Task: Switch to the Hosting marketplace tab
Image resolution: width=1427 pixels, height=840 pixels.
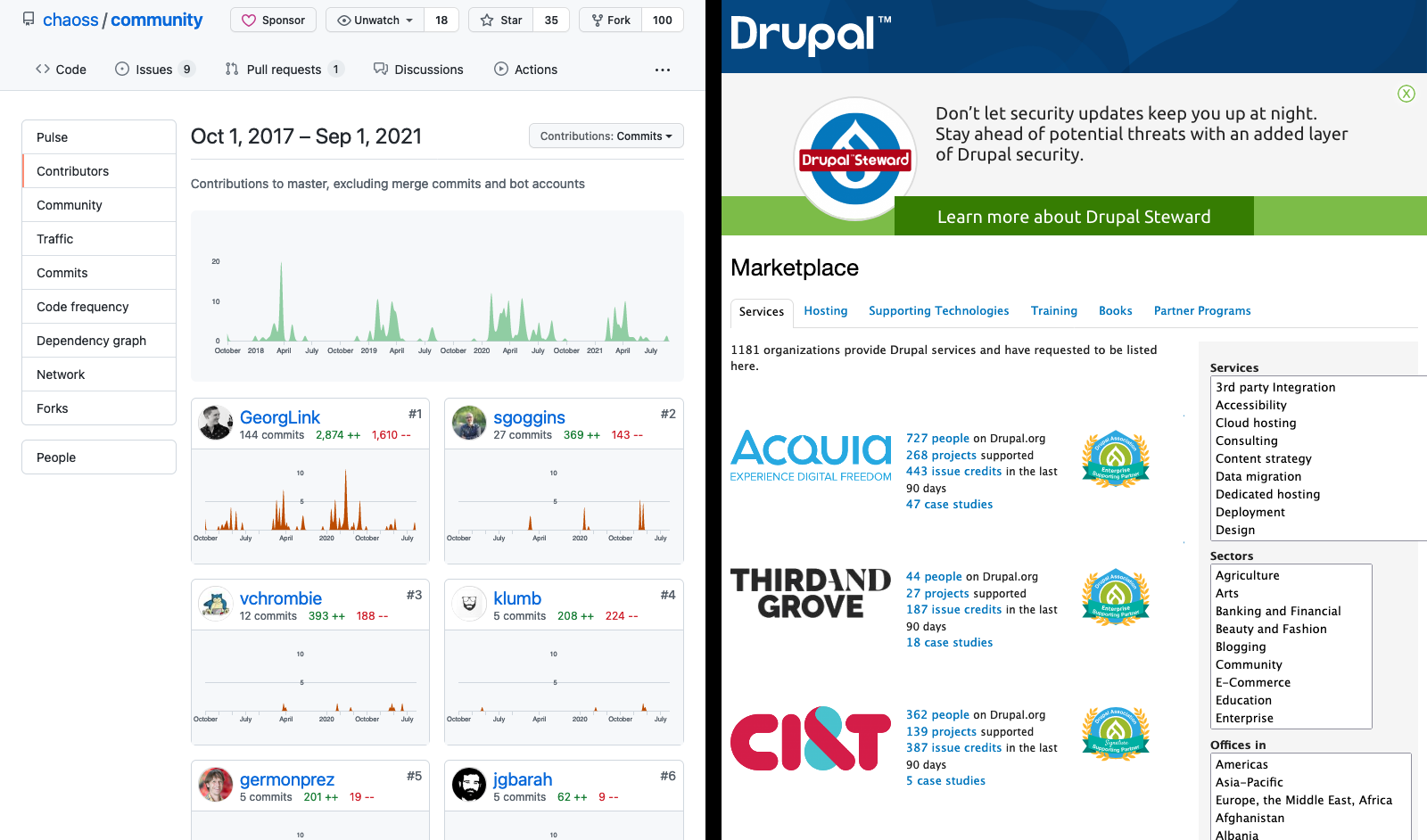Action: pyautogui.click(x=825, y=310)
